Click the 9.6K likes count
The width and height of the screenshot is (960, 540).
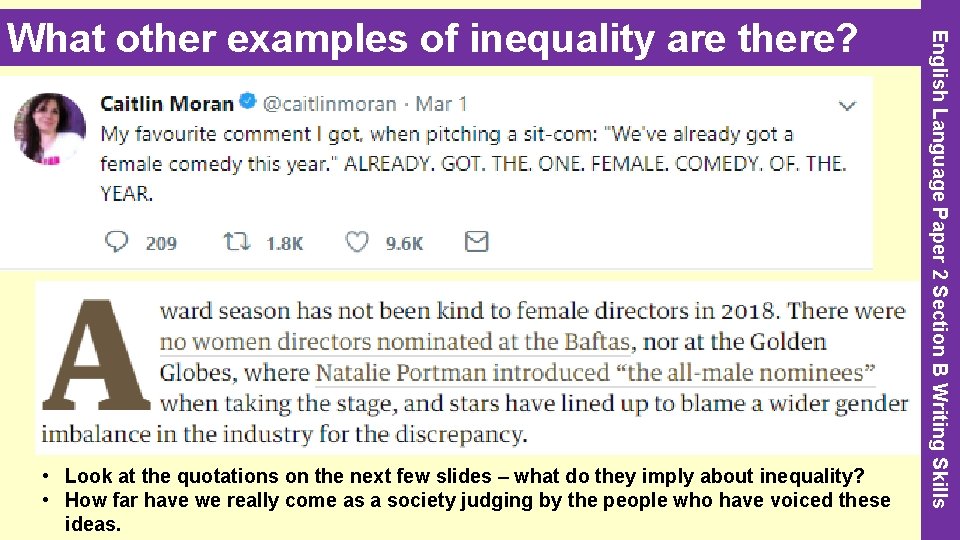click(x=405, y=243)
